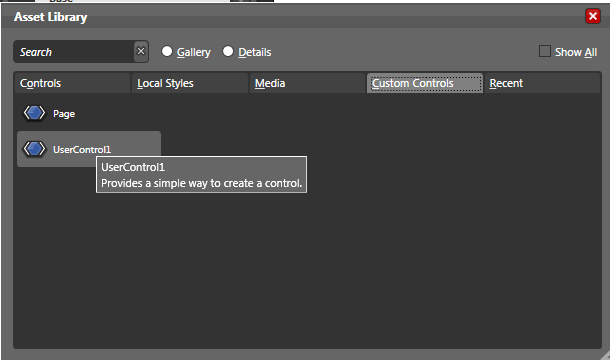Click the Page asset hexagon icon
The width and height of the screenshot is (610, 360).
34,113
